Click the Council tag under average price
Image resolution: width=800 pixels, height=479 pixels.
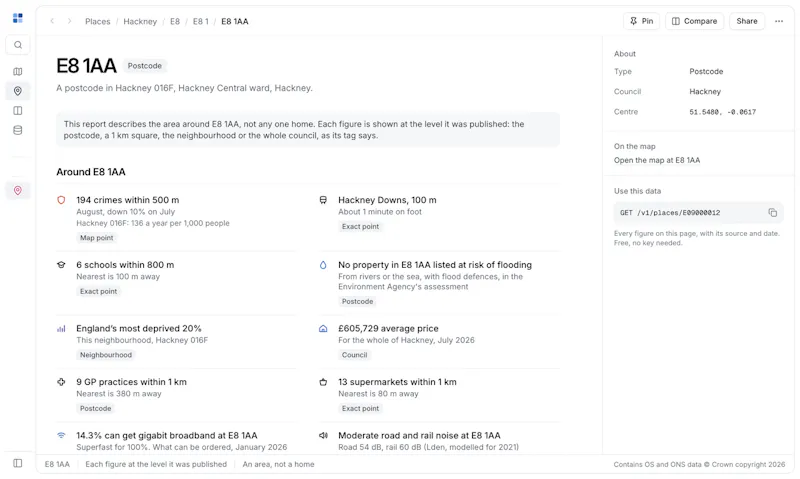tap(354, 355)
